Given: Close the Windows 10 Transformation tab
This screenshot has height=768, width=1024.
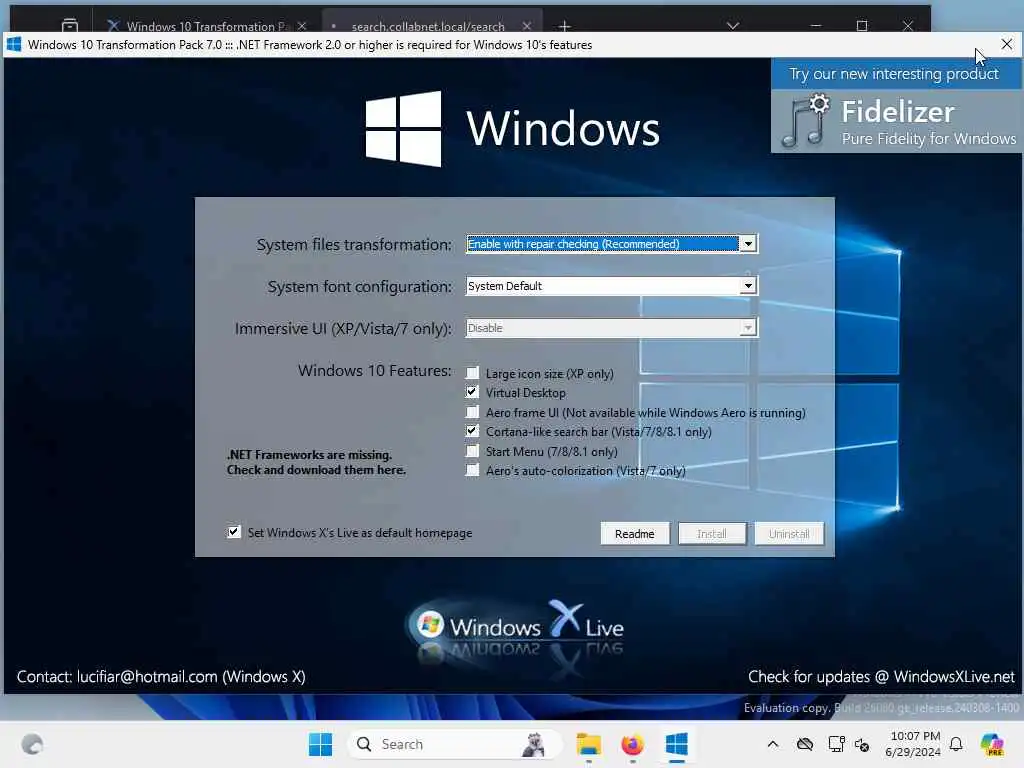Looking at the screenshot, I should tap(302, 26).
